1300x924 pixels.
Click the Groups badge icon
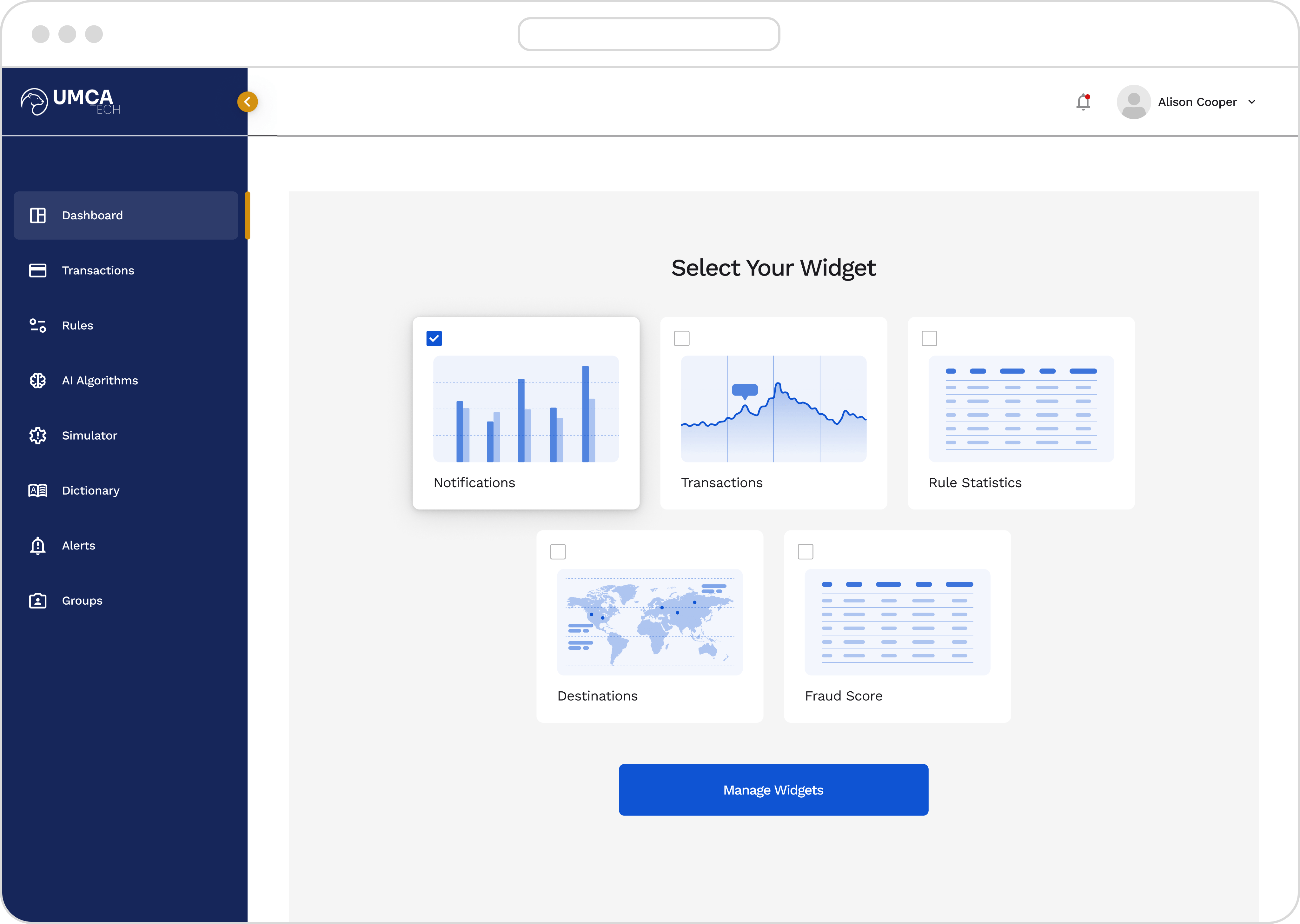point(37,601)
